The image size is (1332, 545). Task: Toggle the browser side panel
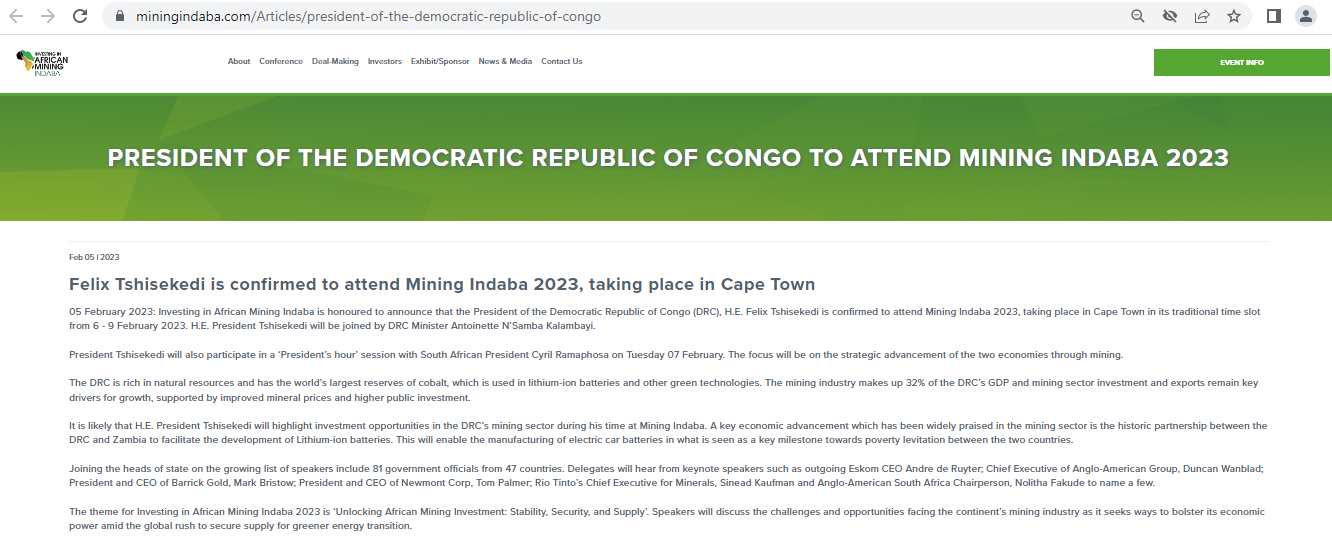[x=1273, y=16]
